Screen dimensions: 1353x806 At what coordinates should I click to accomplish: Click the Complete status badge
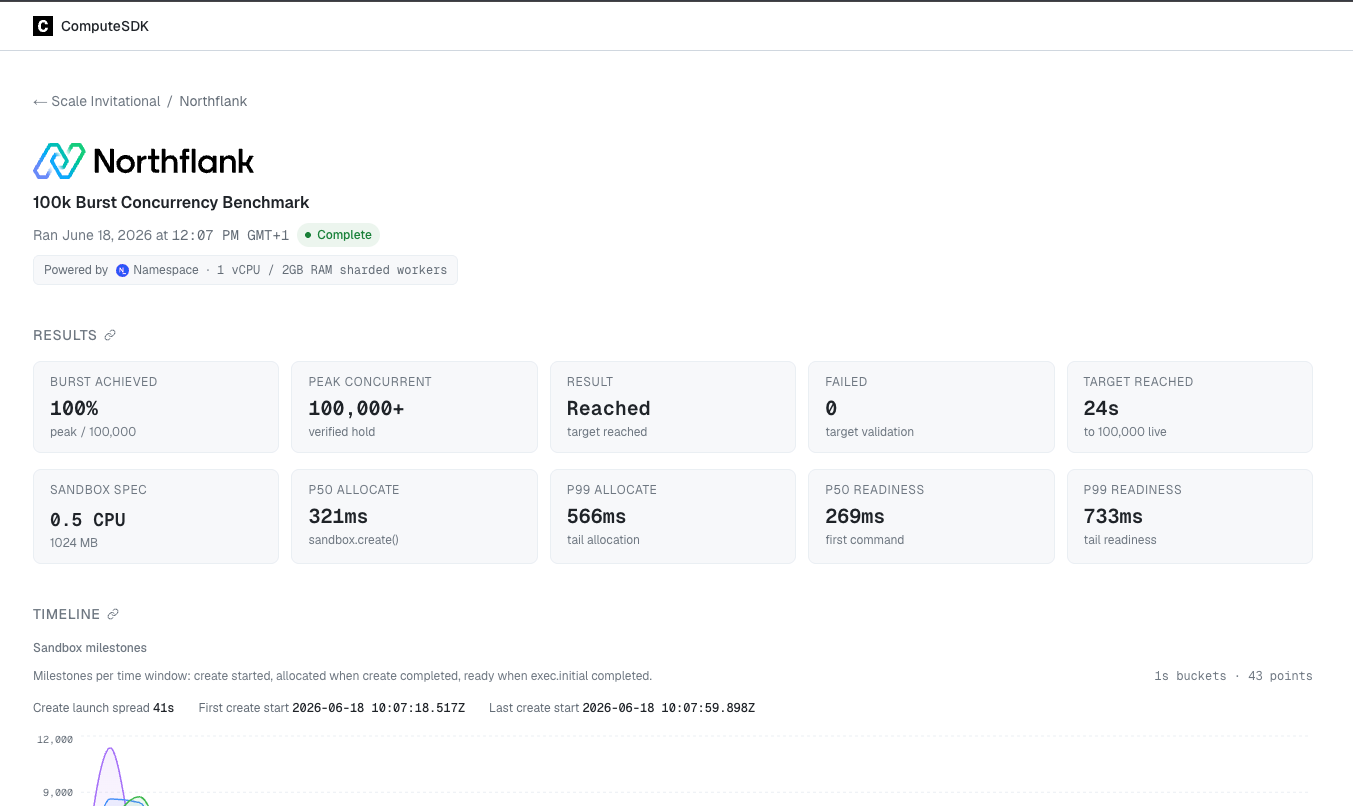coord(338,235)
